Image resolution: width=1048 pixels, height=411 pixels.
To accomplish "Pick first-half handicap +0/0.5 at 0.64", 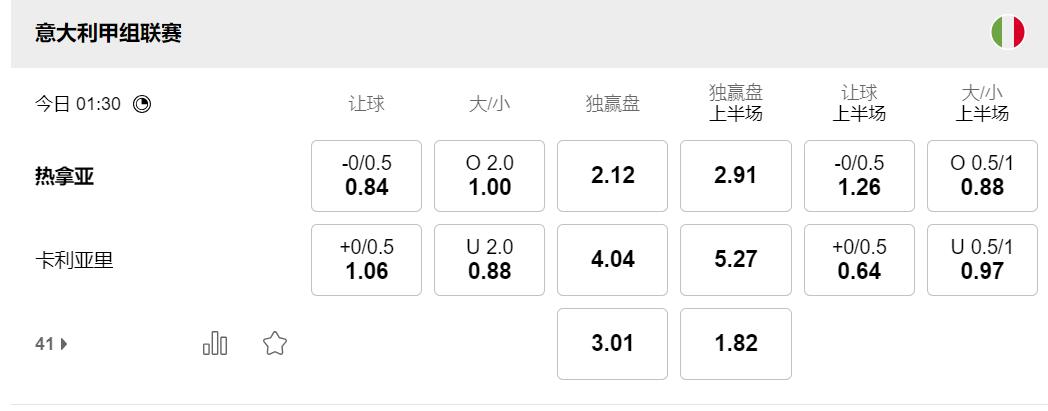I will pyautogui.click(x=859, y=260).
